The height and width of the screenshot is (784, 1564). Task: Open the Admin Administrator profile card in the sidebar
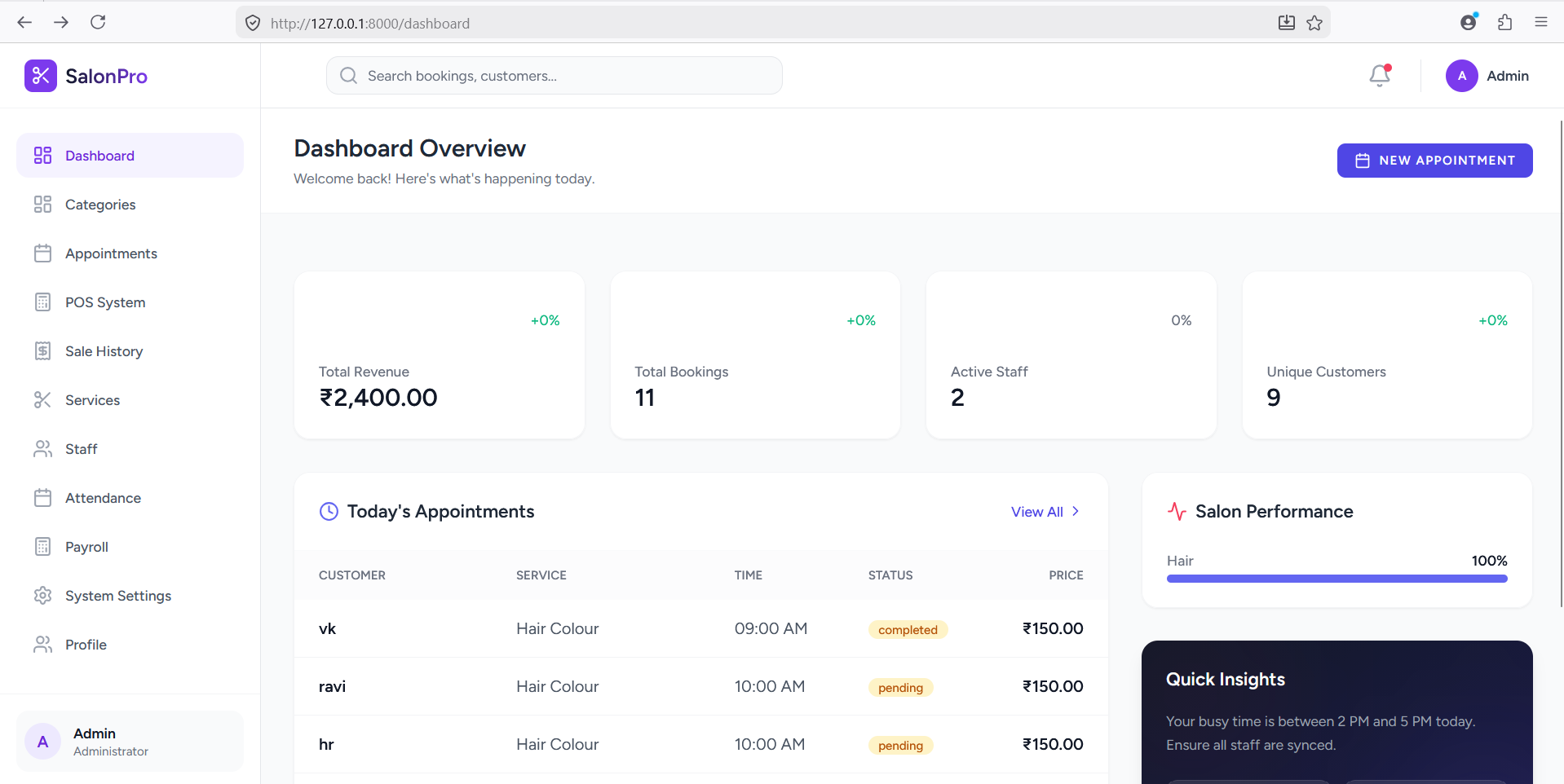point(130,741)
